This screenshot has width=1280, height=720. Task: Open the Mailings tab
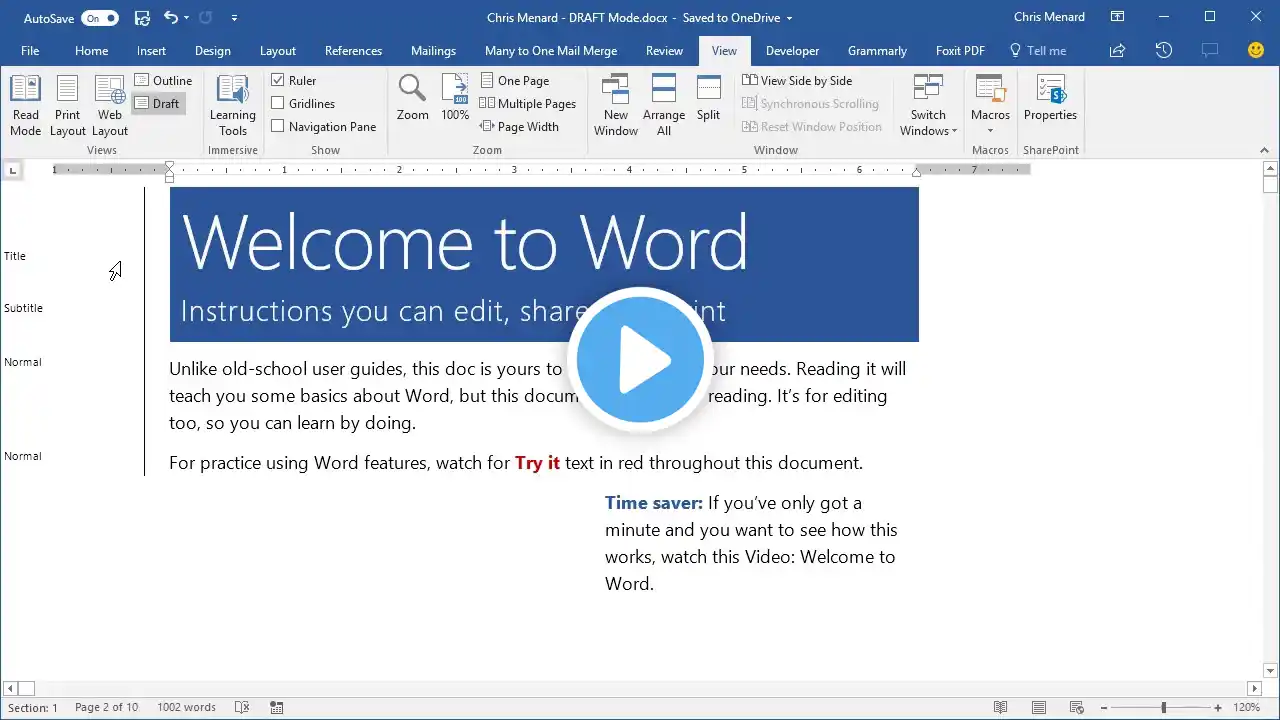click(433, 51)
